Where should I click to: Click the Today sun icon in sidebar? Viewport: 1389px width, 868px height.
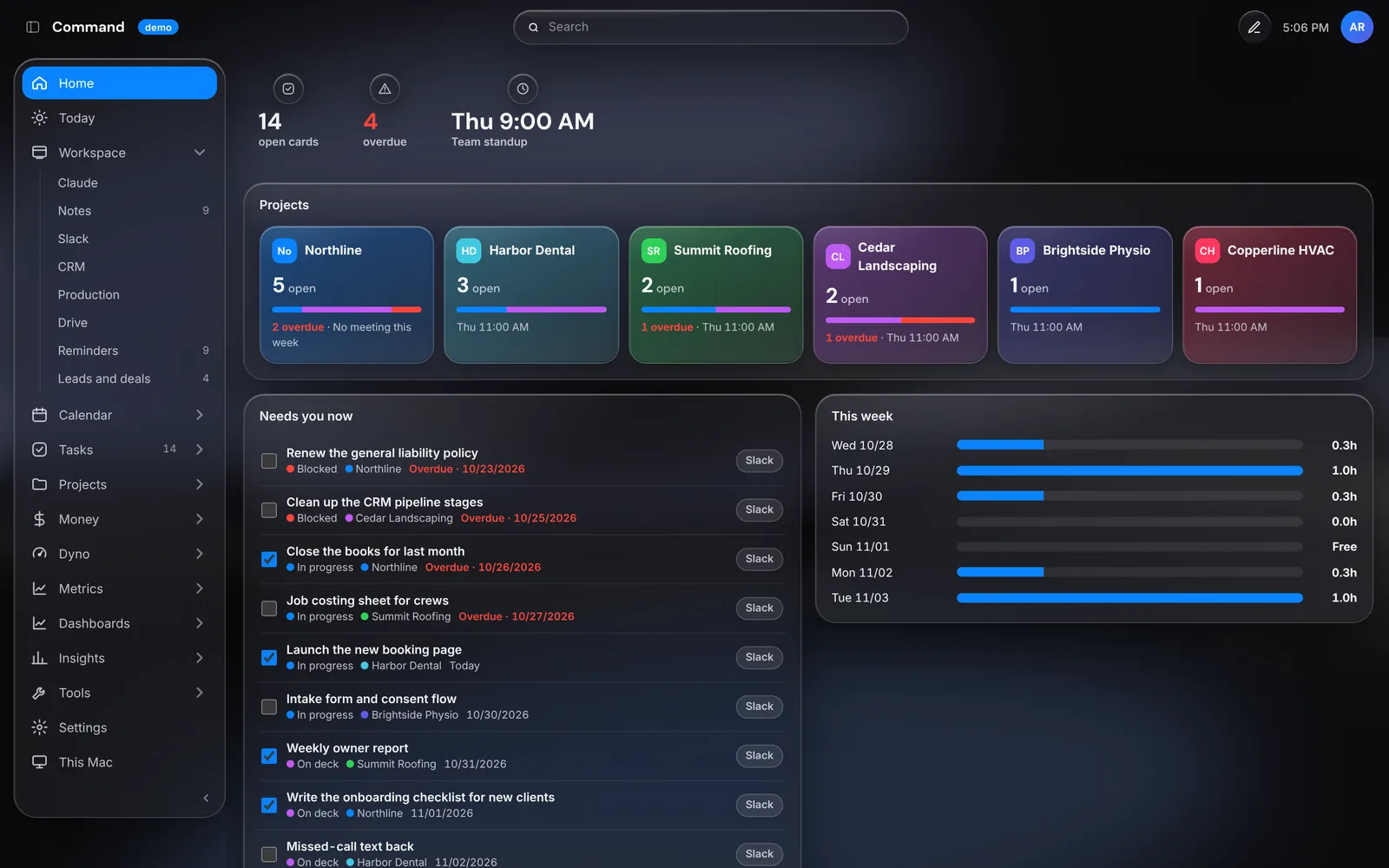point(39,118)
